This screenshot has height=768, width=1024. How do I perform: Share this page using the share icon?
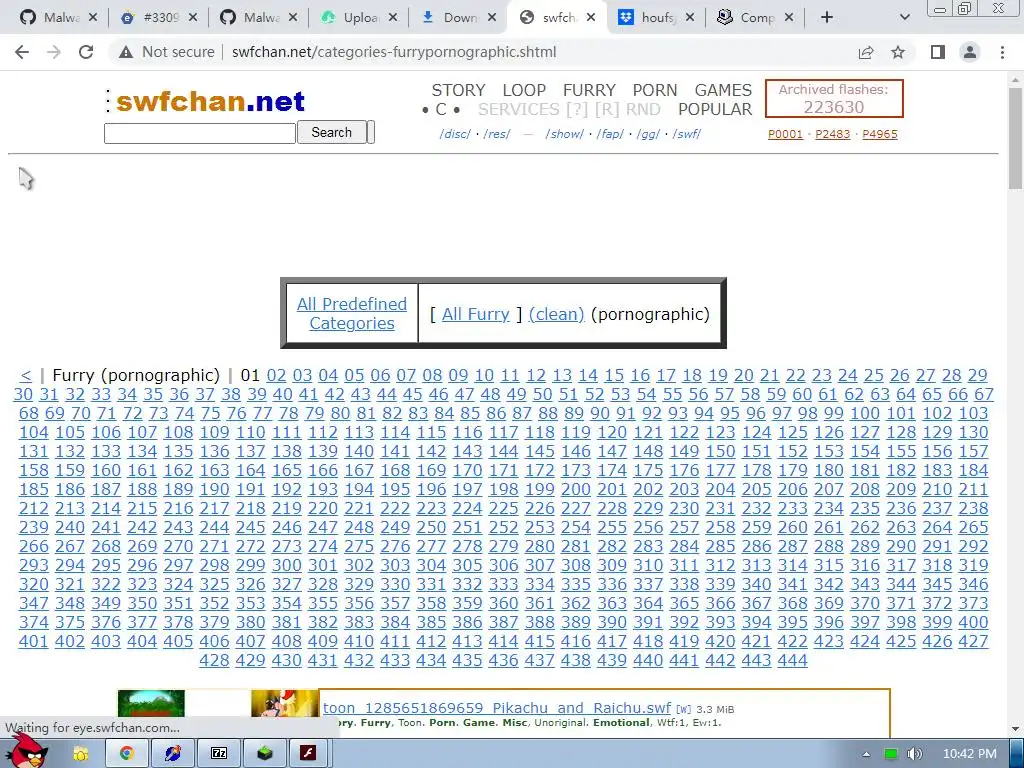[x=866, y=52]
